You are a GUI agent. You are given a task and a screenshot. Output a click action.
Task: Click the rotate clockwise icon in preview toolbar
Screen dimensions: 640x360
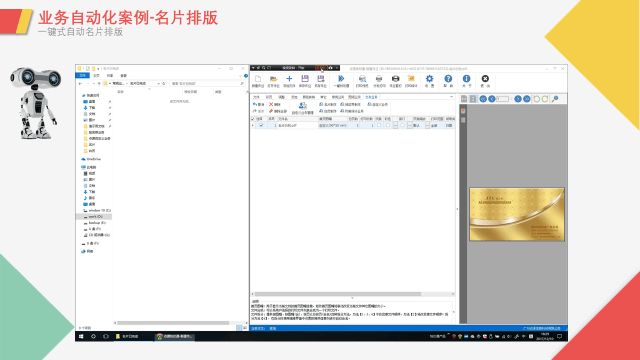[545, 99]
